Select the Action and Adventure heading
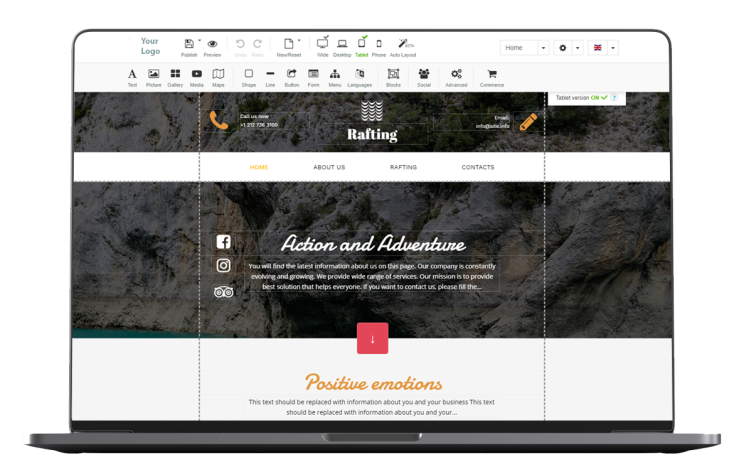739x472 pixels. (x=372, y=244)
